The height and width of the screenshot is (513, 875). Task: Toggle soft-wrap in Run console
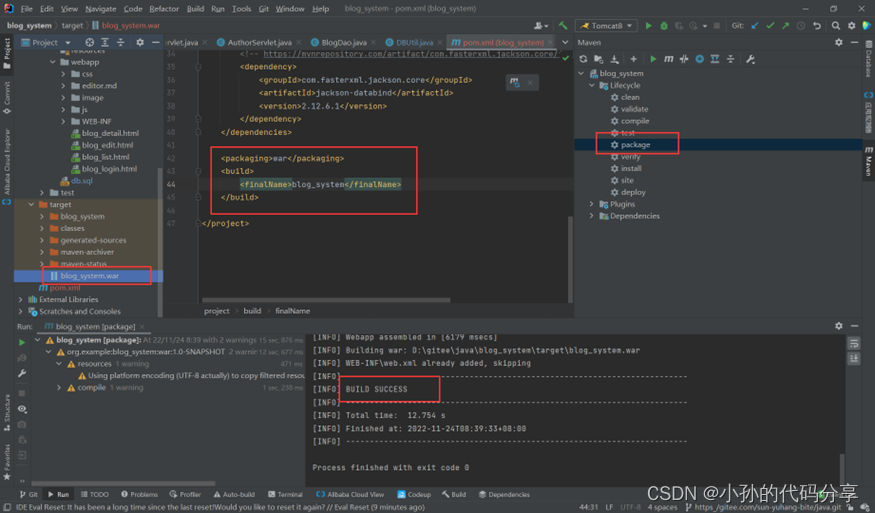pyautogui.click(x=854, y=343)
